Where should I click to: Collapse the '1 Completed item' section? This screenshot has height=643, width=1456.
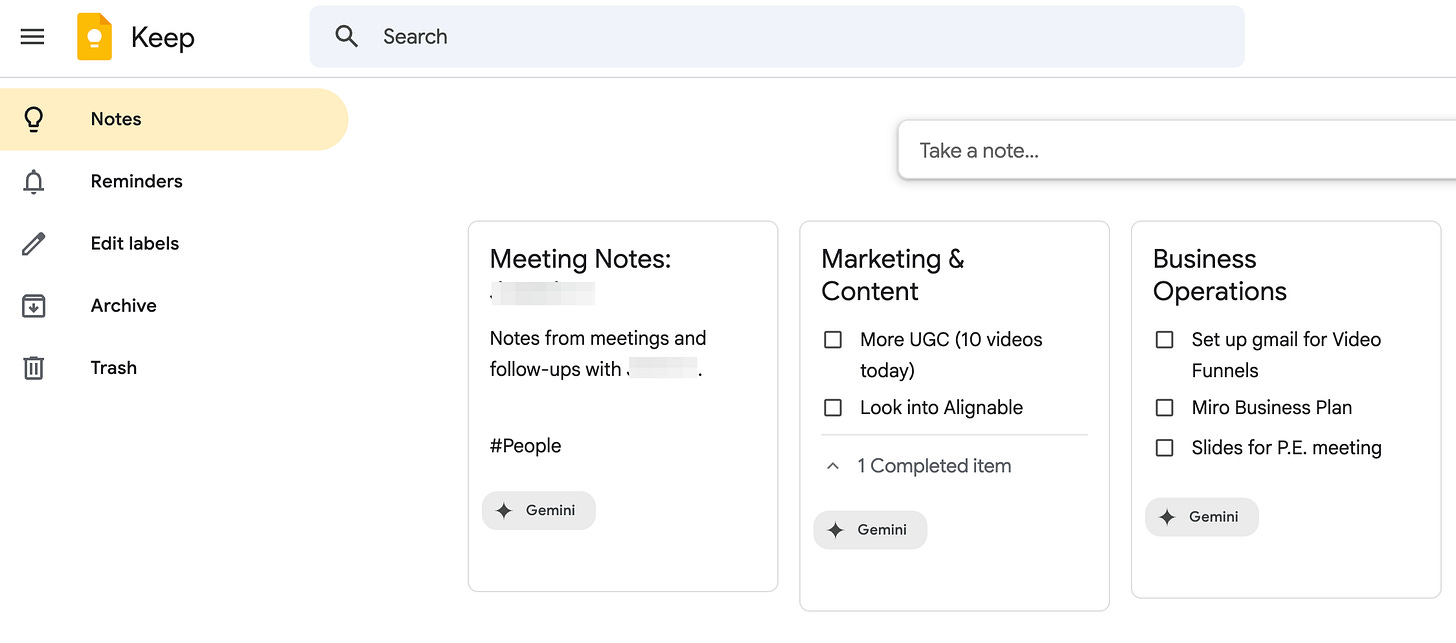tap(832, 465)
